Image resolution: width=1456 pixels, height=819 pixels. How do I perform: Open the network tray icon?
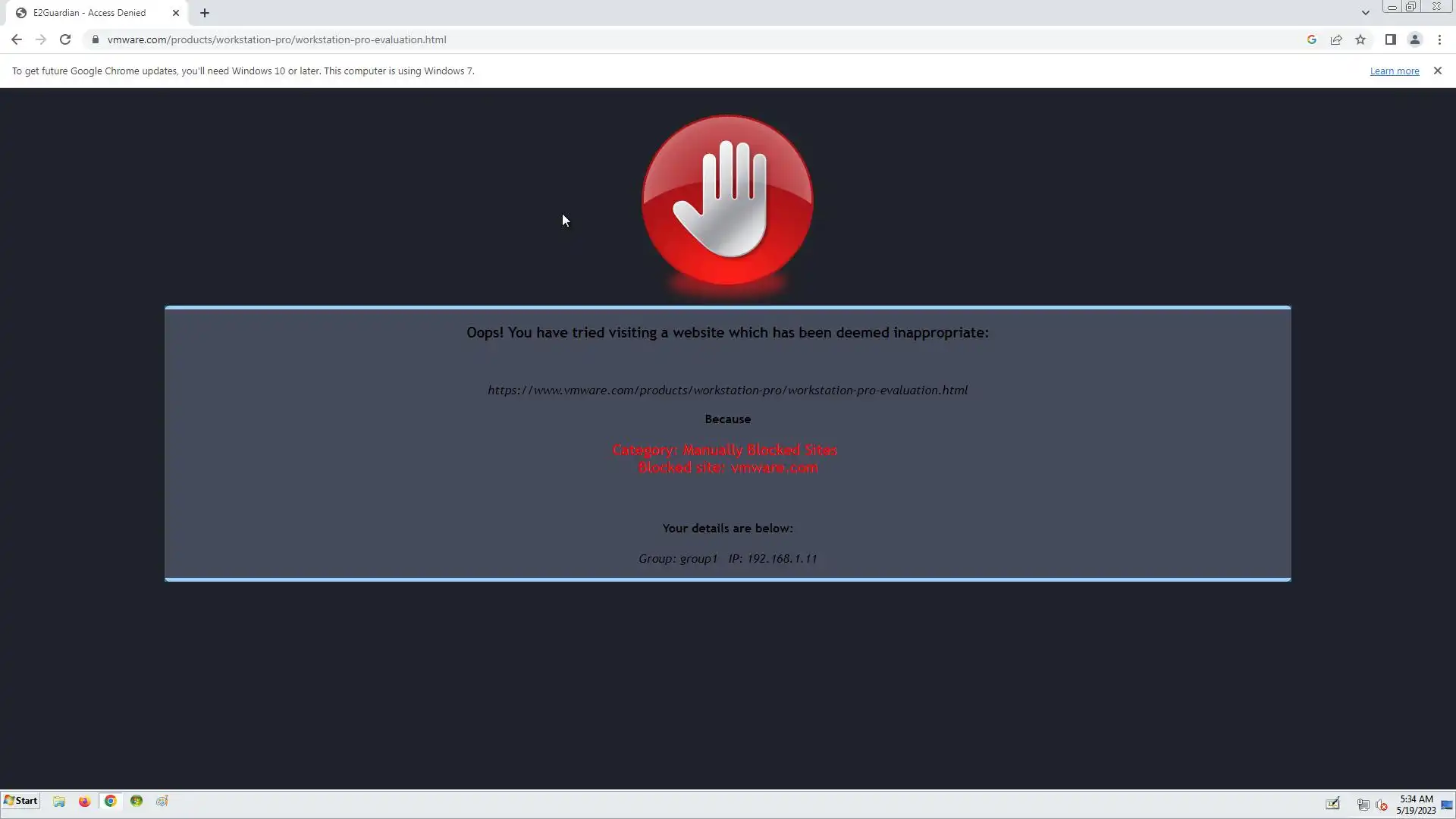pos(1363,805)
